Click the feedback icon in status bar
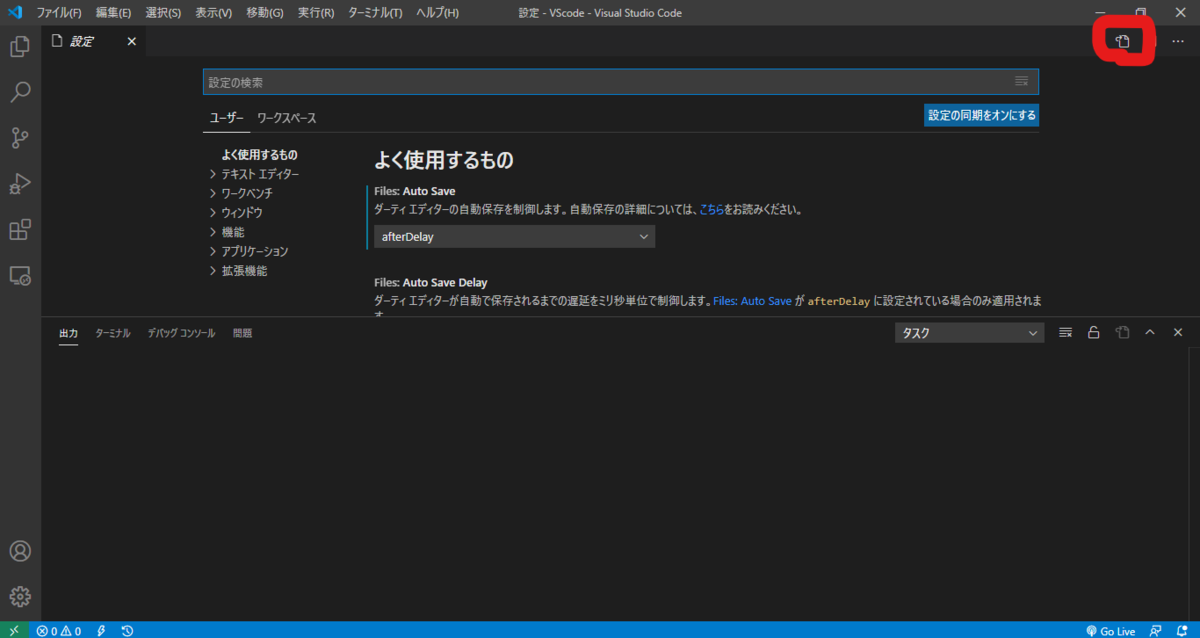 [1156, 630]
